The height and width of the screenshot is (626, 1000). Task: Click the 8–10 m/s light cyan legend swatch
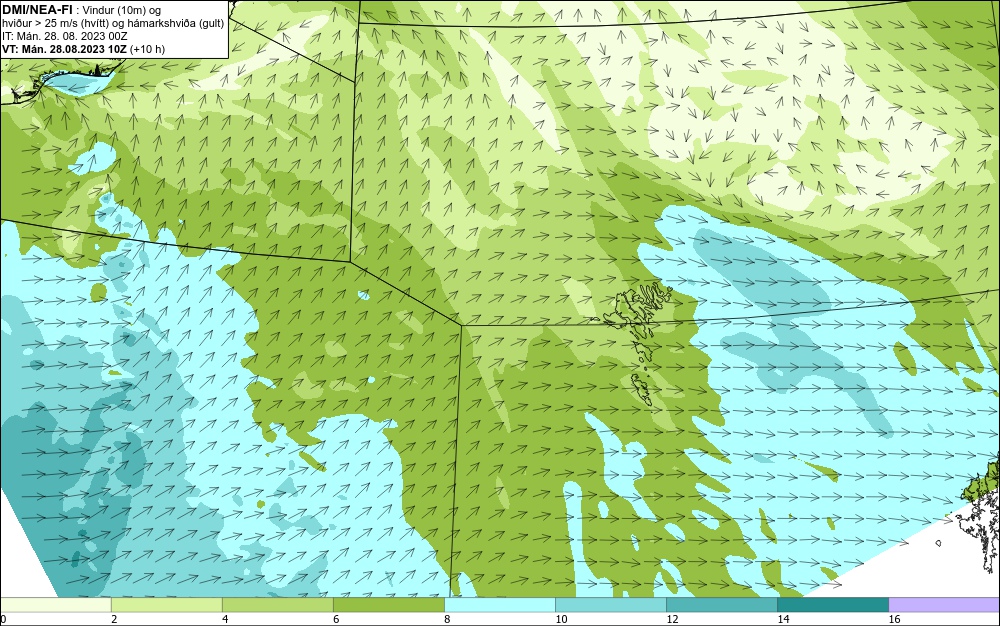[x=499, y=604]
